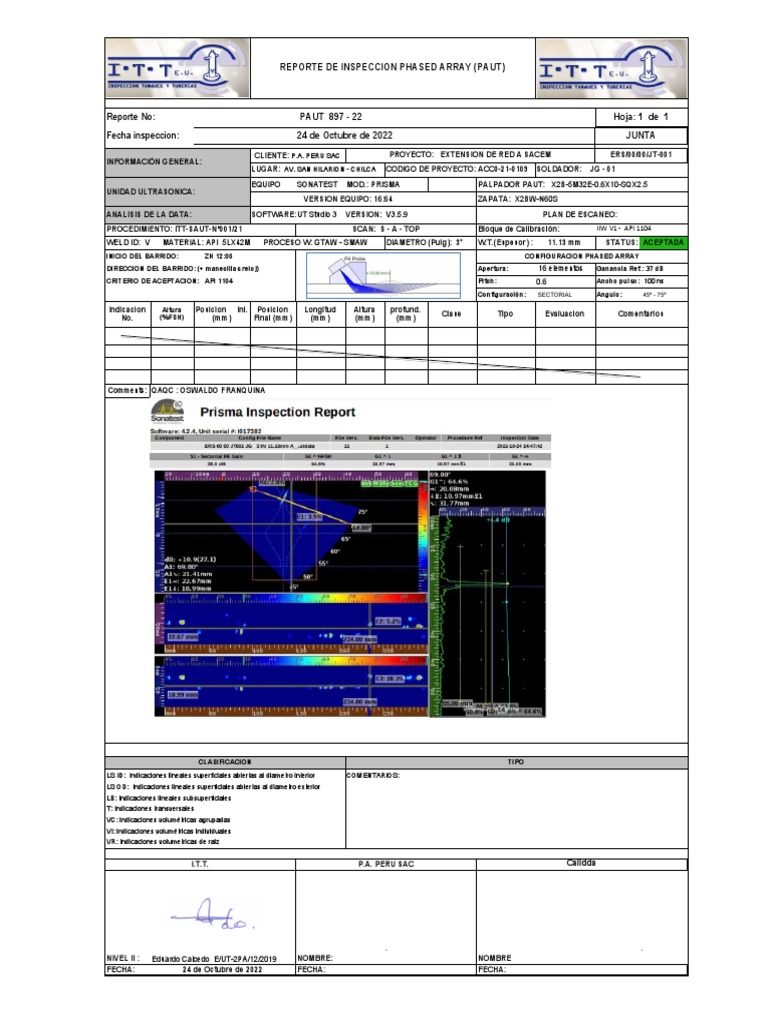This screenshot has width=768, height=1024.
Task: Click the TIPO section header
Action: click(x=516, y=762)
